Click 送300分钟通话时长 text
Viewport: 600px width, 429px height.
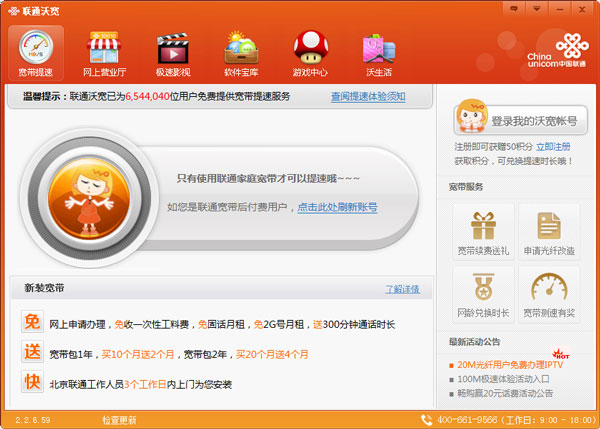click(354, 325)
